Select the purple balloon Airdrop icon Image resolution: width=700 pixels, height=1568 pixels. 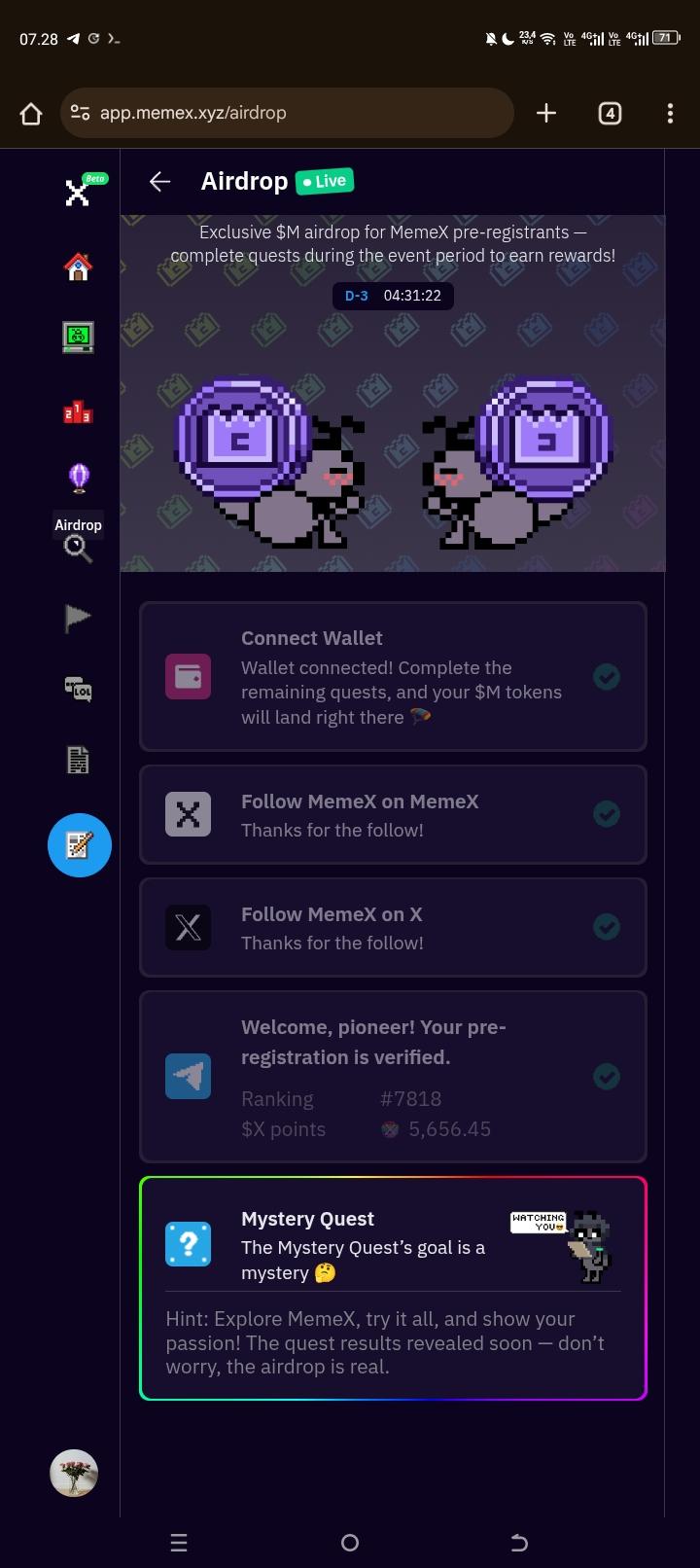tap(79, 477)
